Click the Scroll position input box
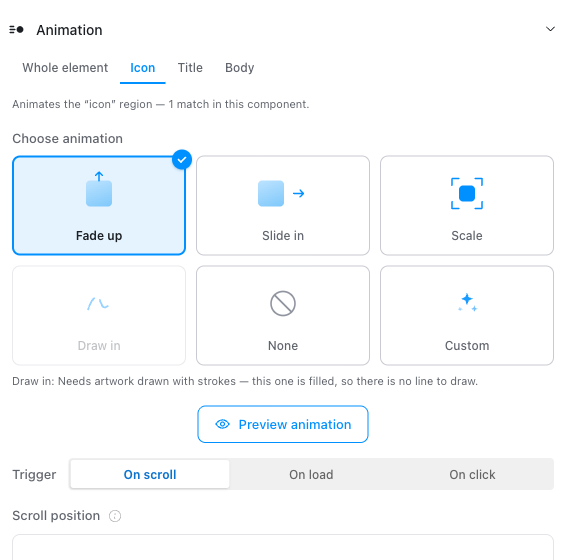The image size is (566, 560). 283,547
